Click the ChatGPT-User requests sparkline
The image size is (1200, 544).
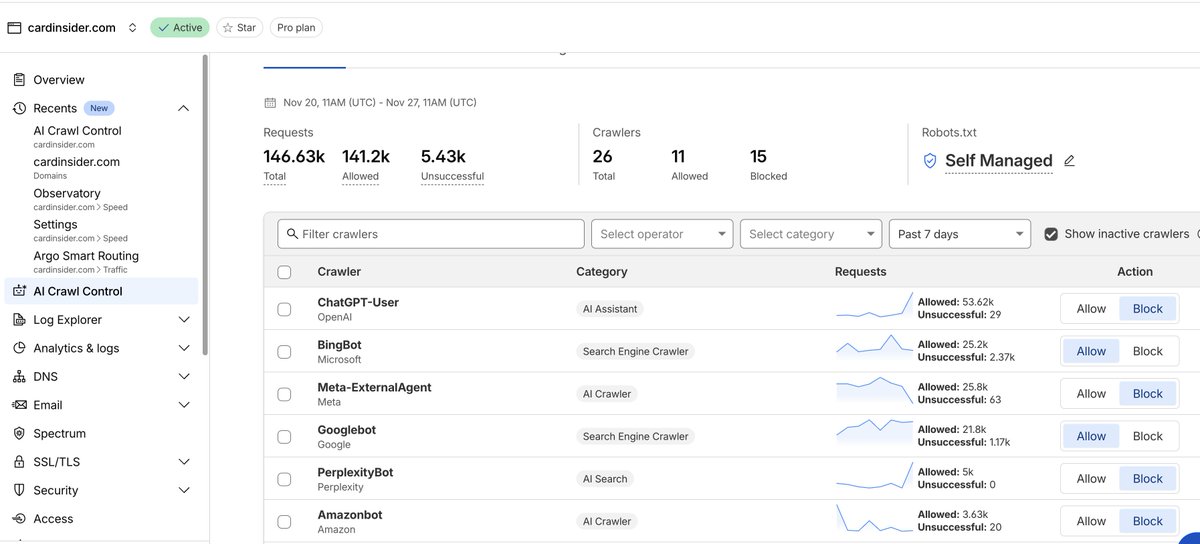coord(874,305)
